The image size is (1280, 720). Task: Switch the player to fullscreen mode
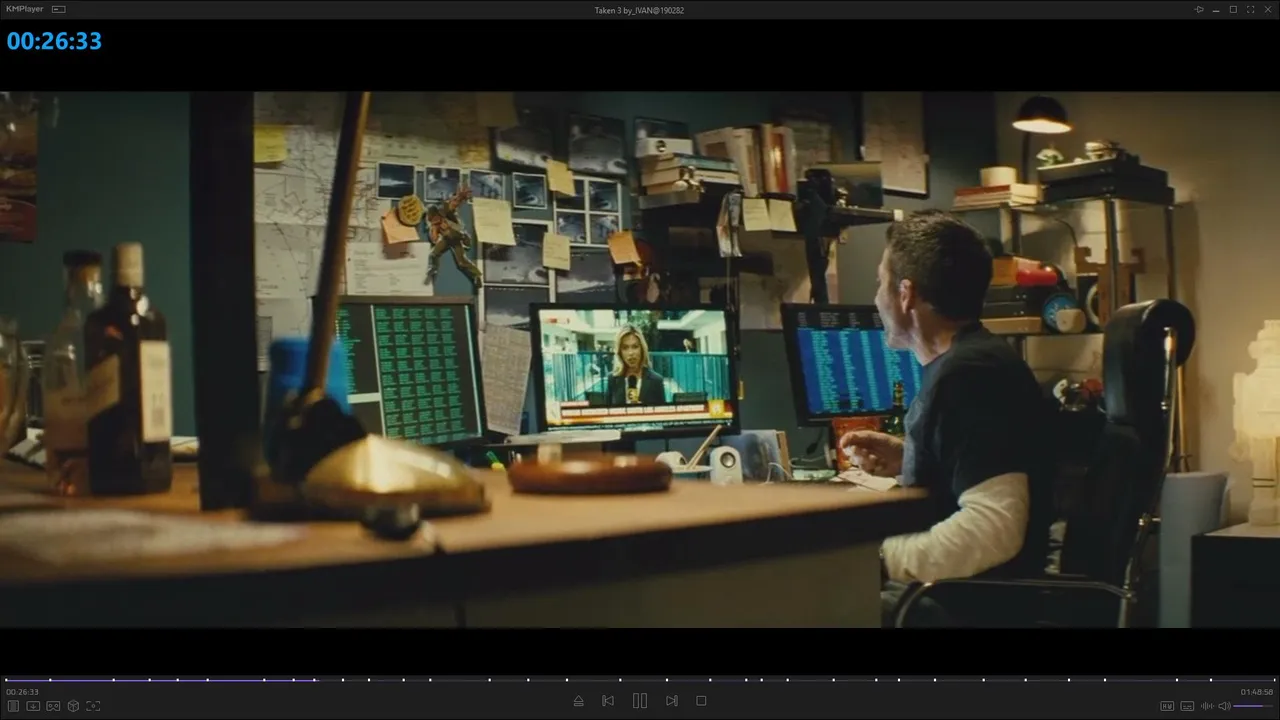click(x=1250, y=9)
